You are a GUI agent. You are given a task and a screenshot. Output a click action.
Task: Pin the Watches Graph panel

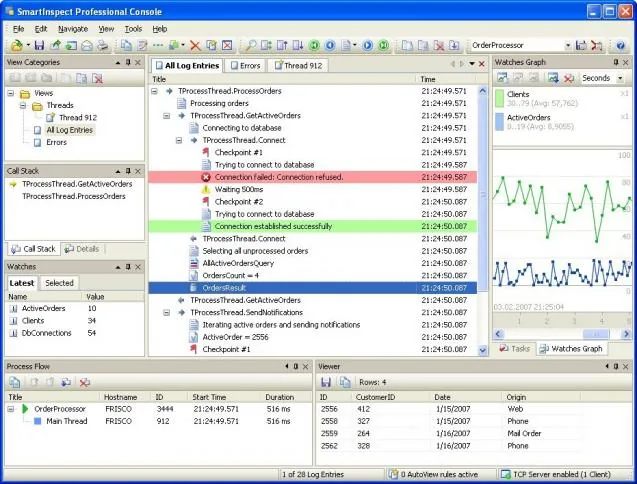616,62
